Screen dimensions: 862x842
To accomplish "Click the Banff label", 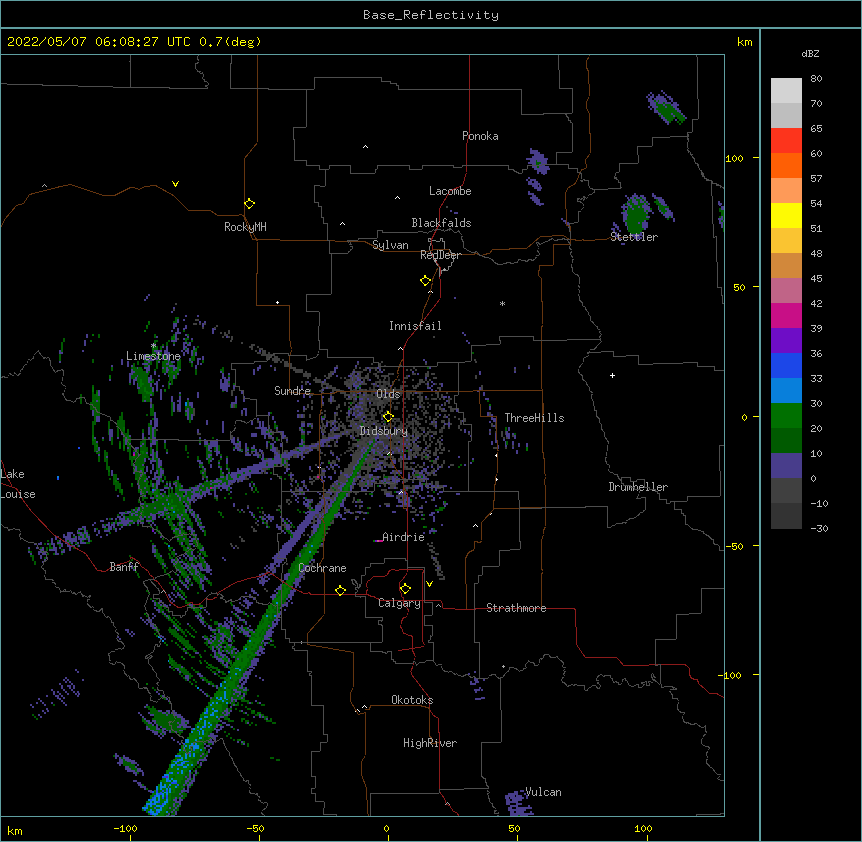I will tap(124, 567).
